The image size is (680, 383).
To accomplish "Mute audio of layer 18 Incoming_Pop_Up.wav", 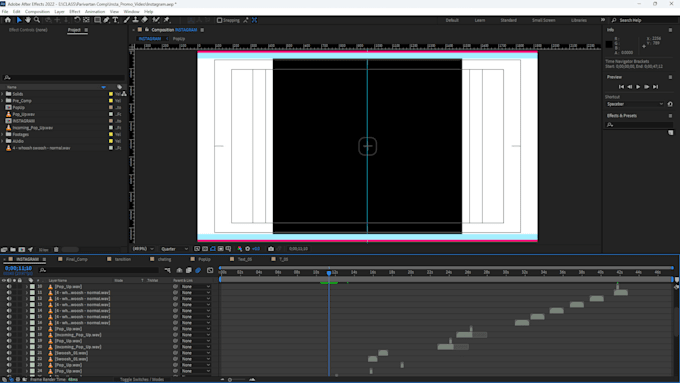I will pos(9,335).
